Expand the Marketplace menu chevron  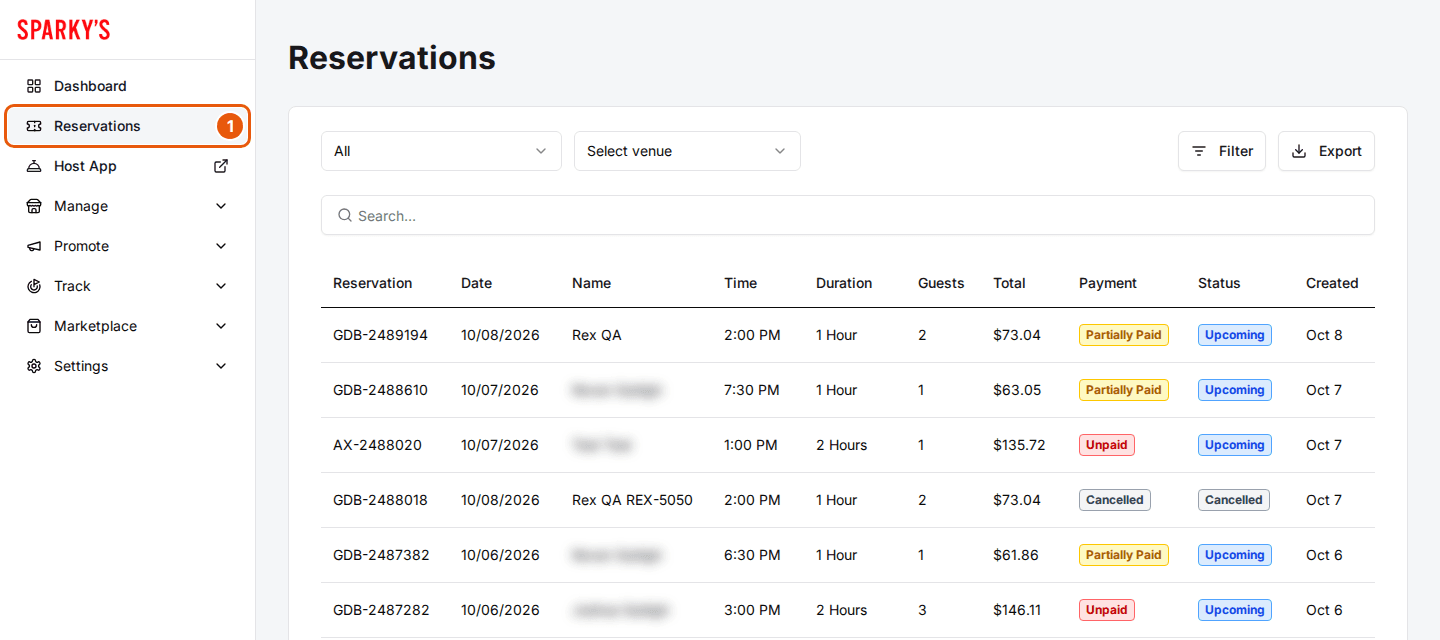[x=221, y=326]
